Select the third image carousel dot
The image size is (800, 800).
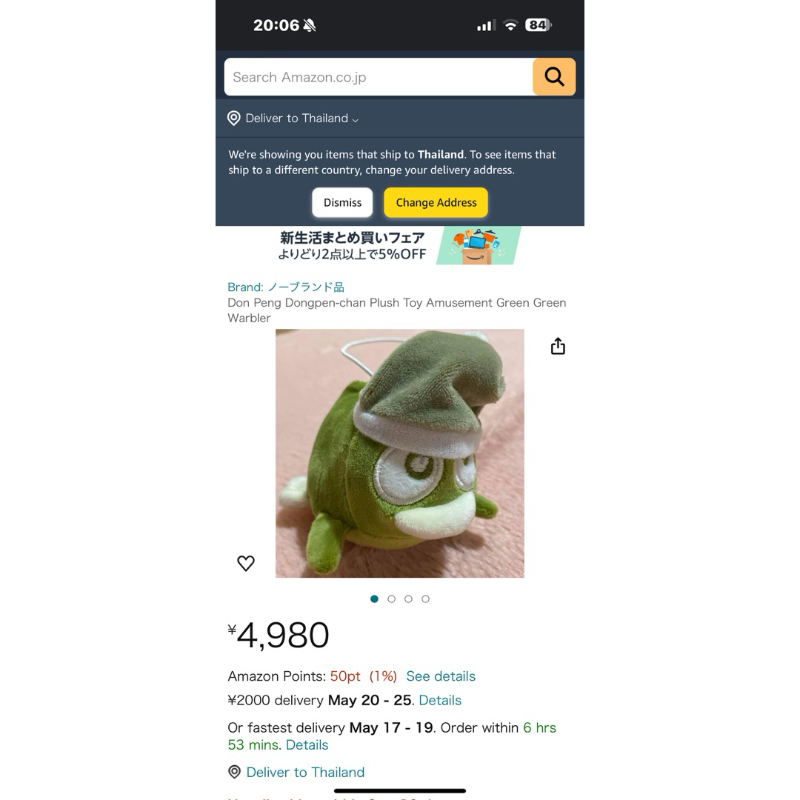[x=408, y=599]
